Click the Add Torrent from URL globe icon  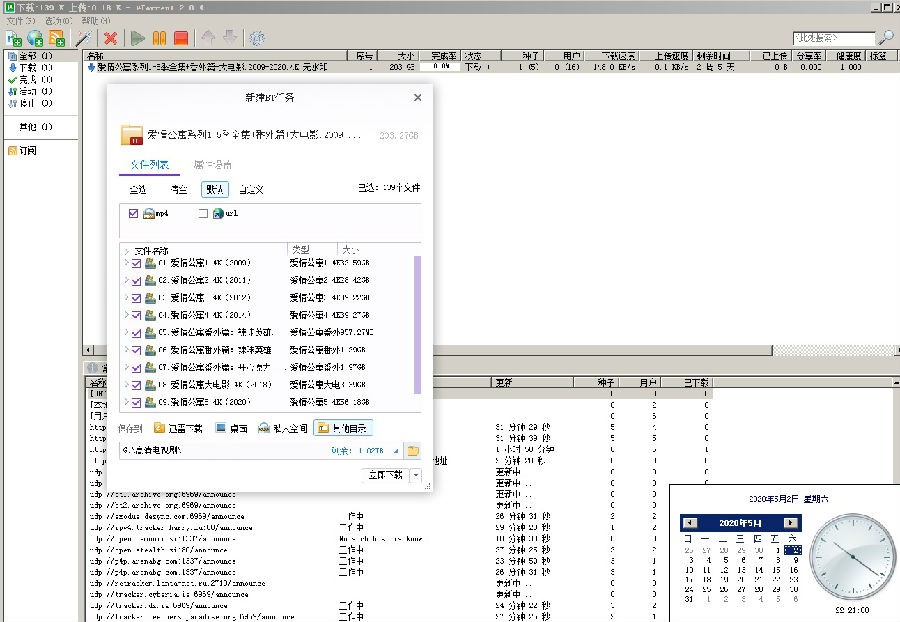click(x=35, y=38)
